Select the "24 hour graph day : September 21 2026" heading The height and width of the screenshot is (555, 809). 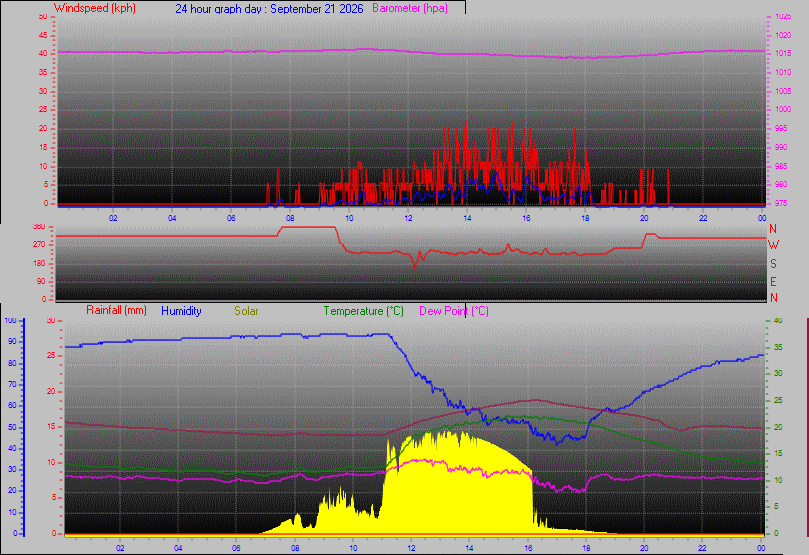[x=269, y=9]
